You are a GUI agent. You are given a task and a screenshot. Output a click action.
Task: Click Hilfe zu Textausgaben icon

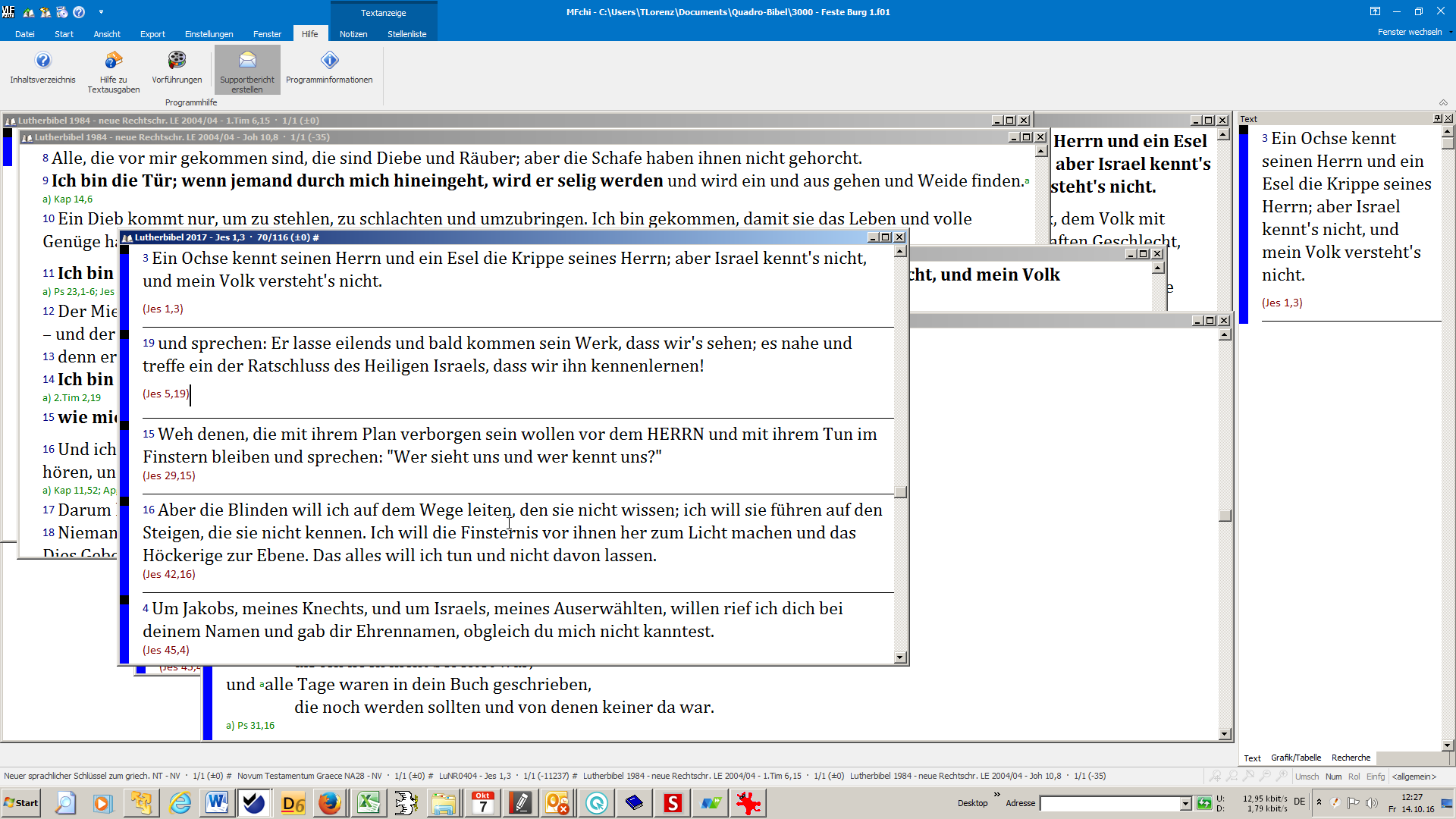(x=113, y=61)
